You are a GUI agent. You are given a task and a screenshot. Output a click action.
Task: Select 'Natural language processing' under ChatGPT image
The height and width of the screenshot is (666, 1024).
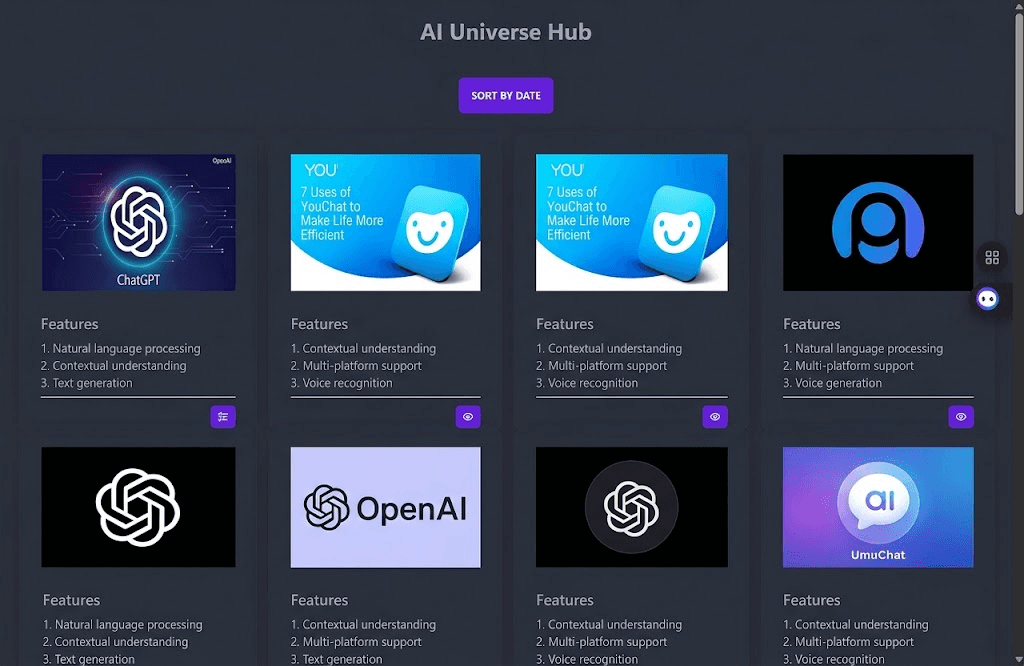coord(126,349)
